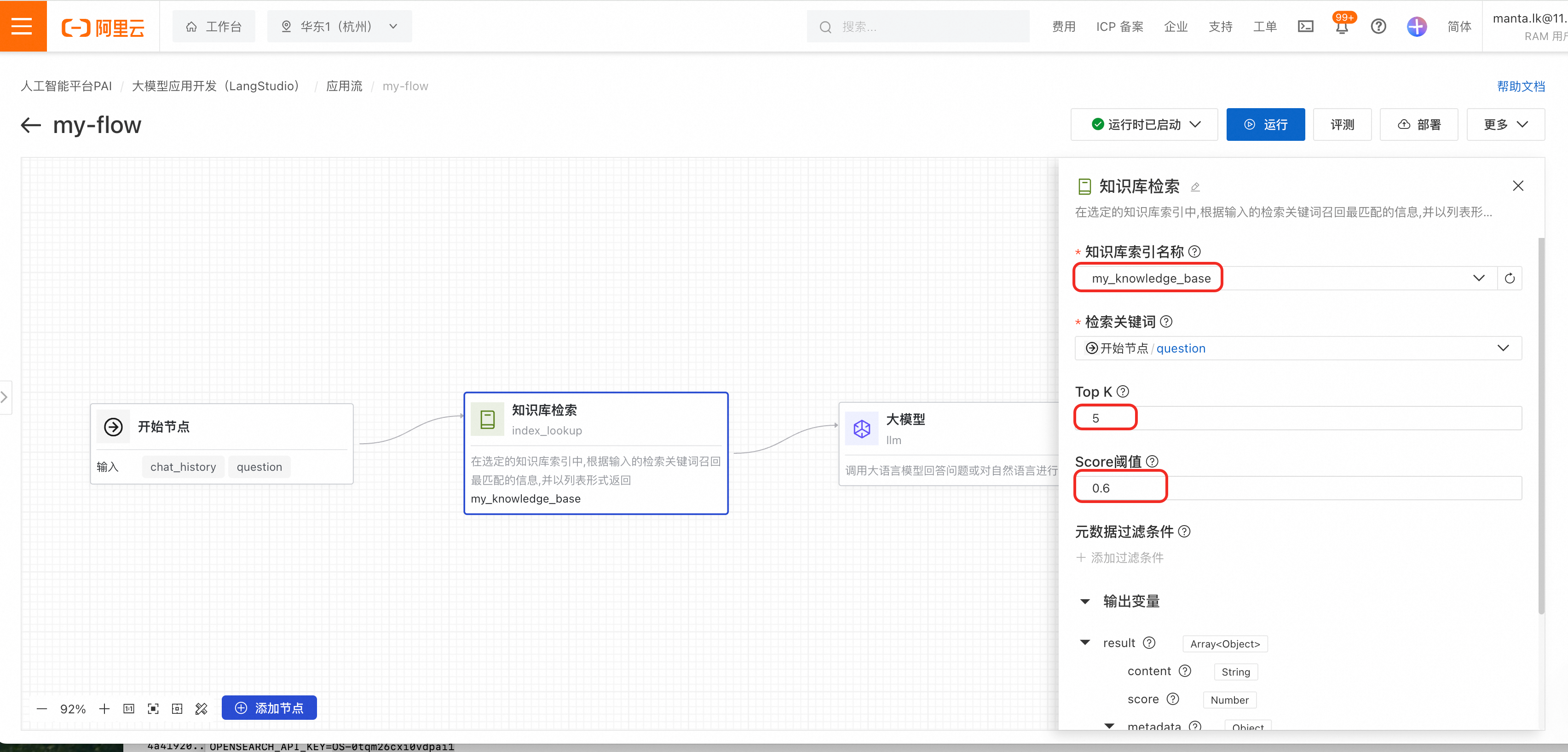Go to 应用流 breadcrumb
The image size is (1568, 752).
click(x=344, y=86)
